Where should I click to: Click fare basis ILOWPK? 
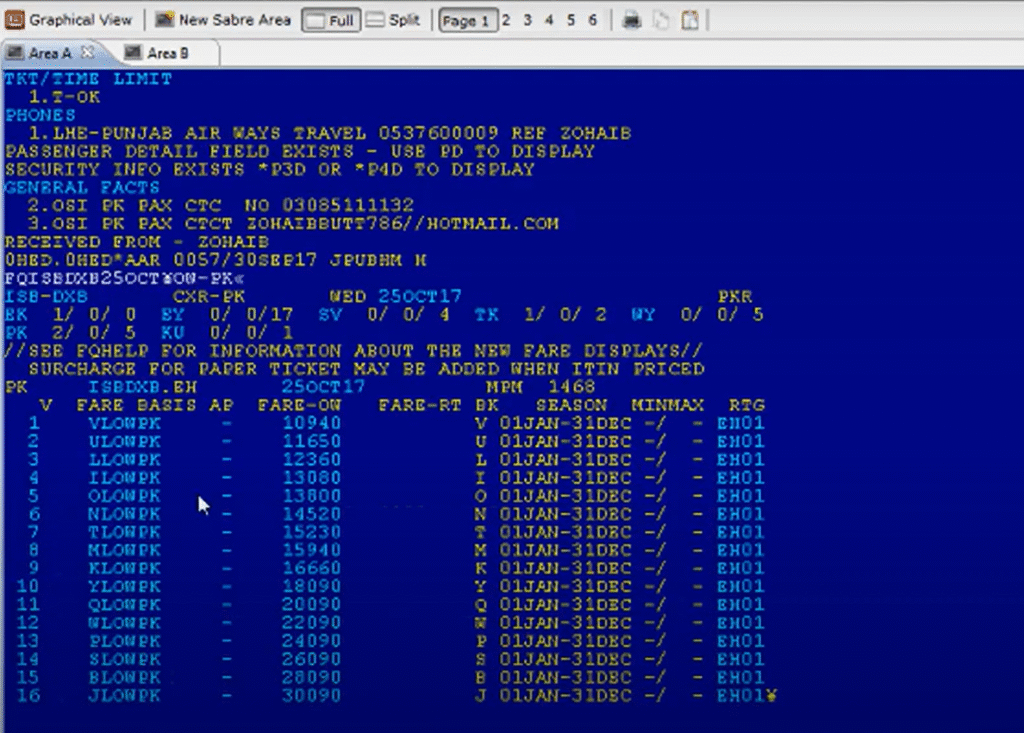(124, 478)
